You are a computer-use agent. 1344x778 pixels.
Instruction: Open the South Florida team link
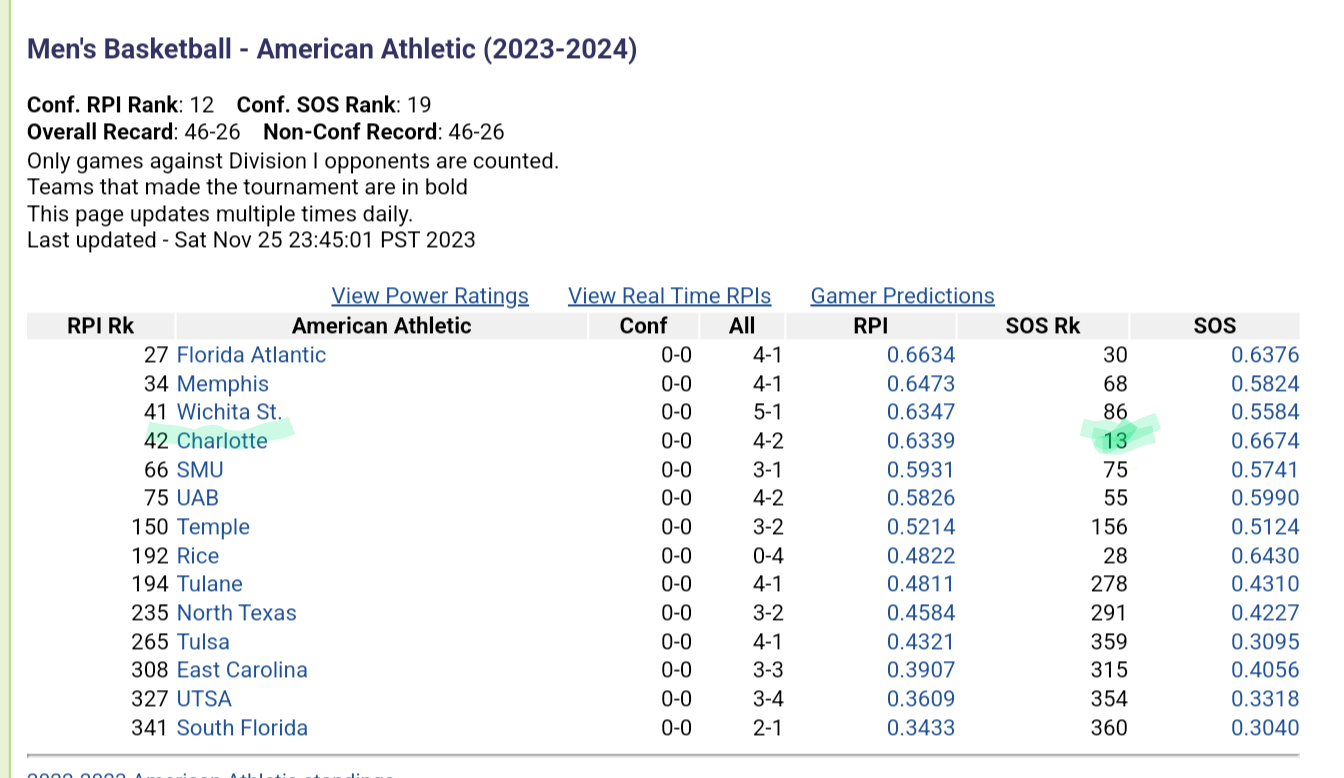(x=242, y=728)
